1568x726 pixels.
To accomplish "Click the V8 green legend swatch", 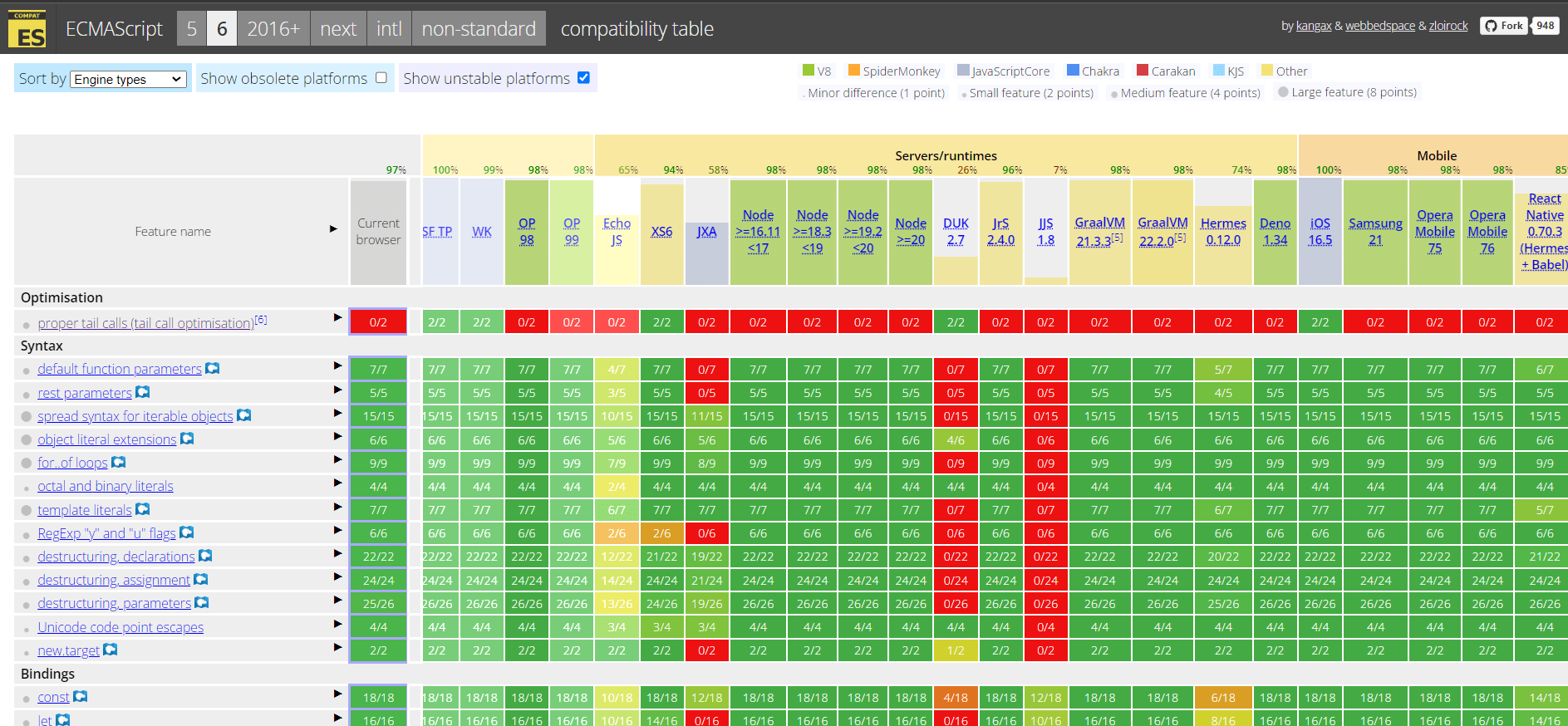I will pos(808,71).
